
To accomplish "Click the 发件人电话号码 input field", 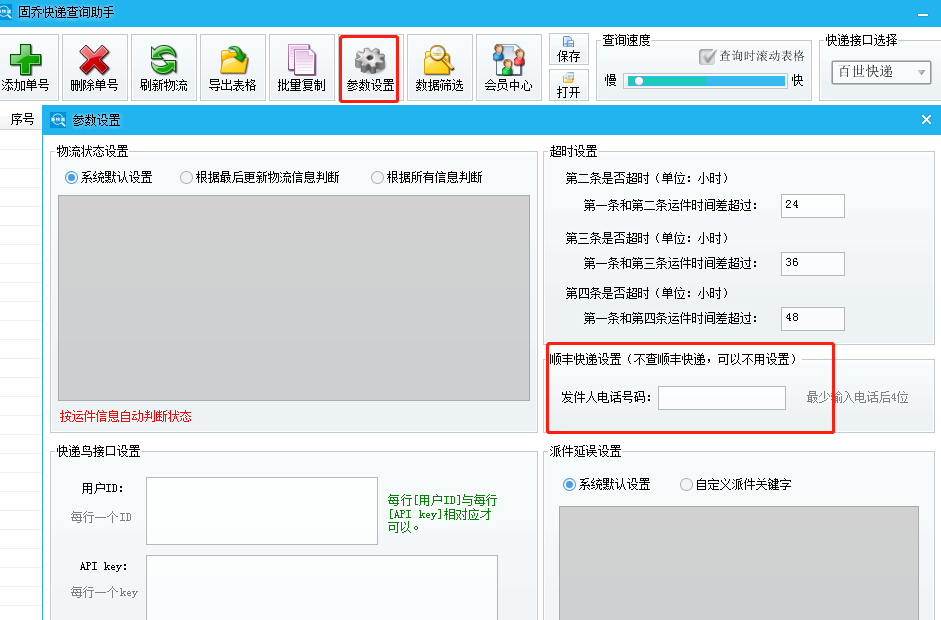I will [x=721, y=398].
